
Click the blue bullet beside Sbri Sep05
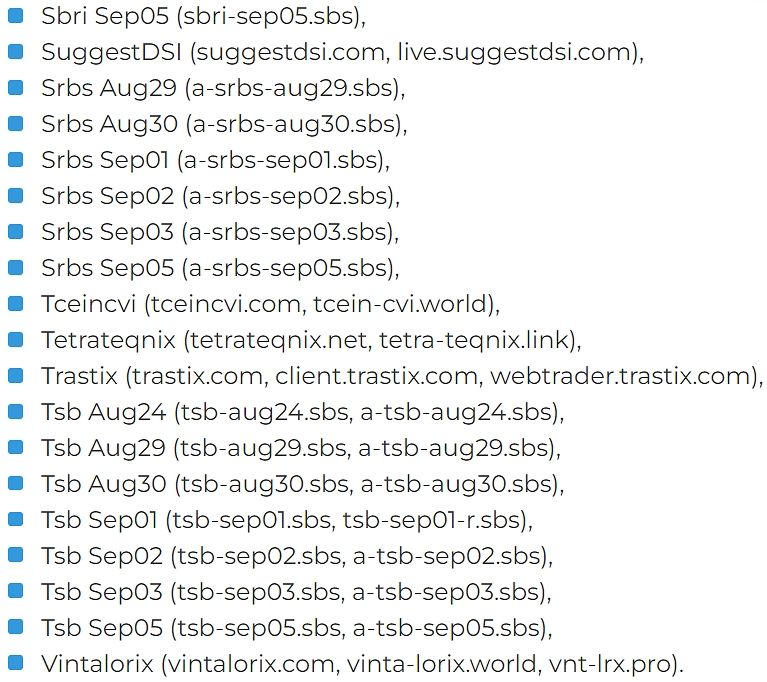tap(15, 15)
